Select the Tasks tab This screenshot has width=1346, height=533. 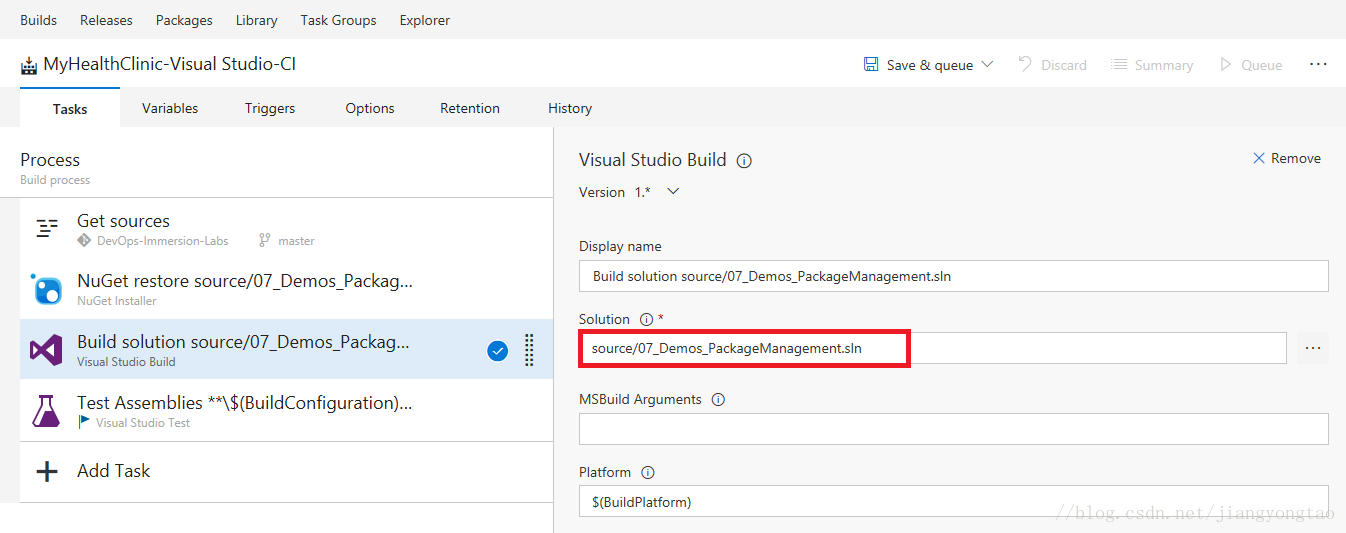coord(70,108)
